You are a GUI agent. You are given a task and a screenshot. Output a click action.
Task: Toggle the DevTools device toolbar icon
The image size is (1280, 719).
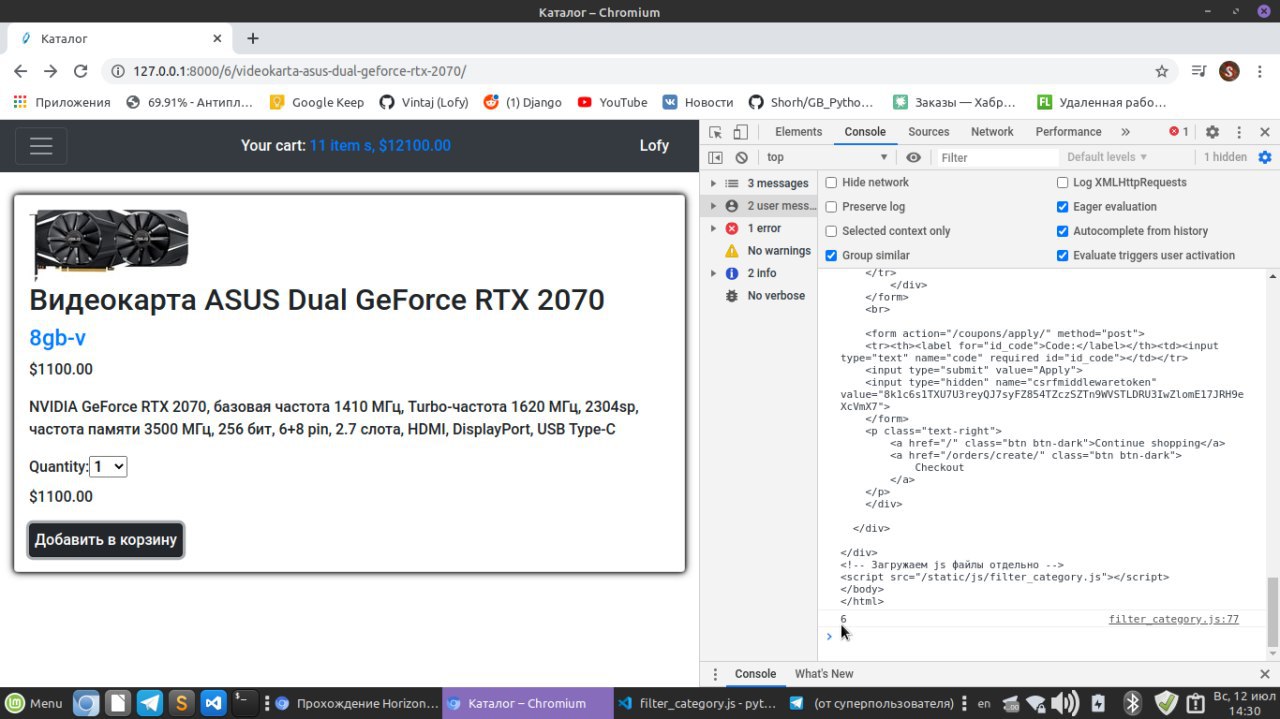click(x=740, y=132)
